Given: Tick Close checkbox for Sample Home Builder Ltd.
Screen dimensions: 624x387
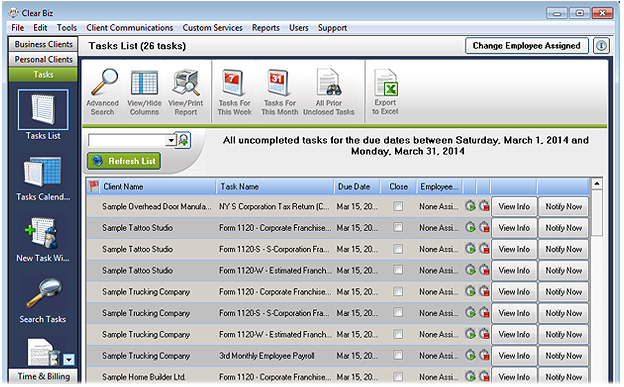Looking at the screenshot, I should [x=398, y=377].
